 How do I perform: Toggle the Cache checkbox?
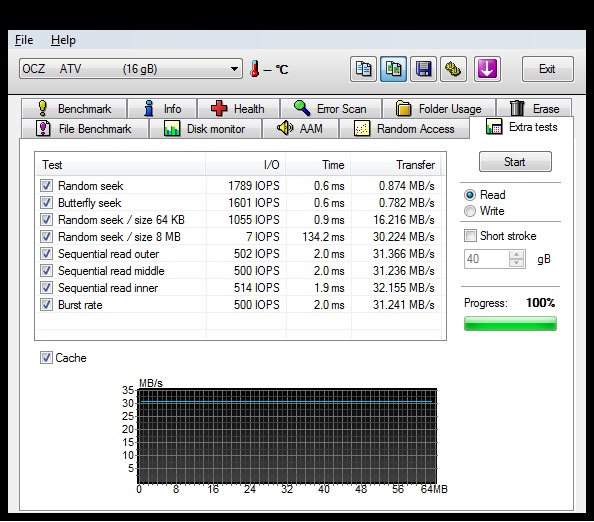(46, 358)
